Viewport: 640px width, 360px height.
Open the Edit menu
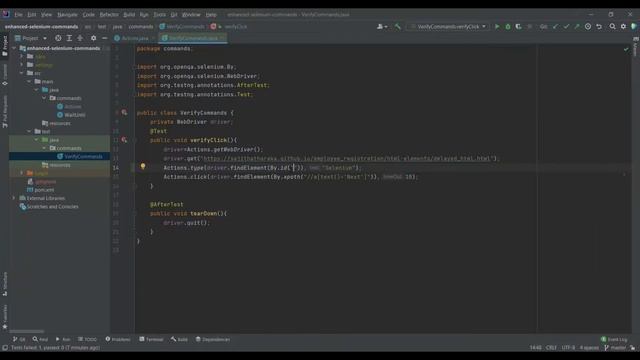click(32, 15)
